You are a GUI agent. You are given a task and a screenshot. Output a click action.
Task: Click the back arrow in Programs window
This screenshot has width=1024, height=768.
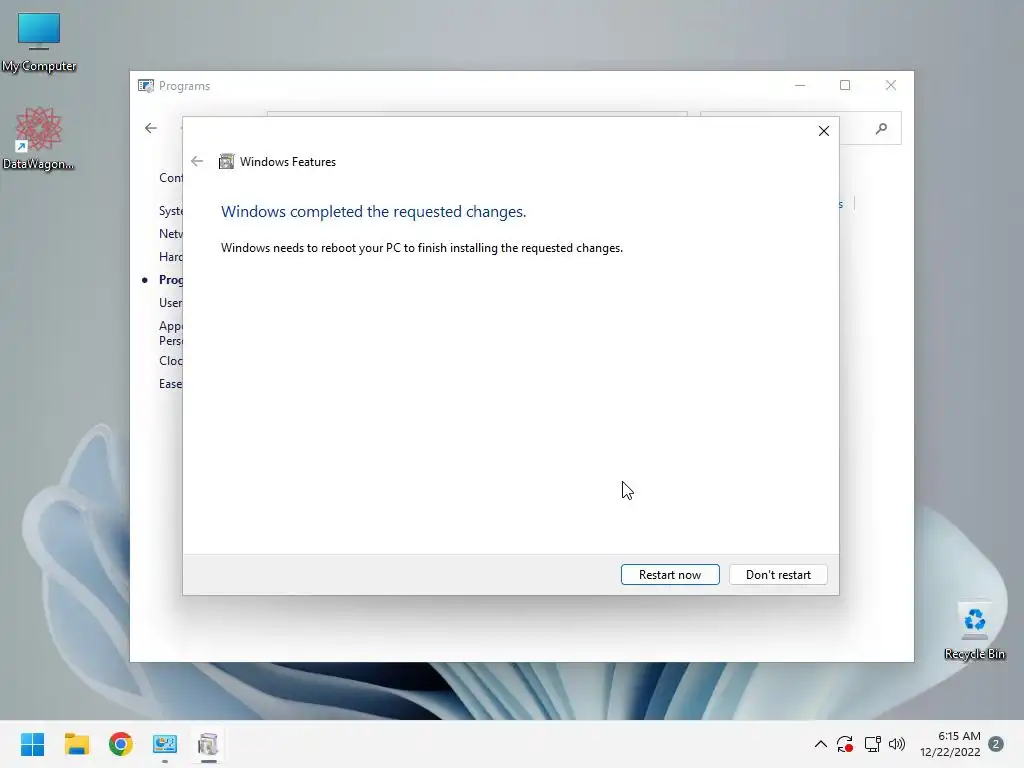point(151,128)
